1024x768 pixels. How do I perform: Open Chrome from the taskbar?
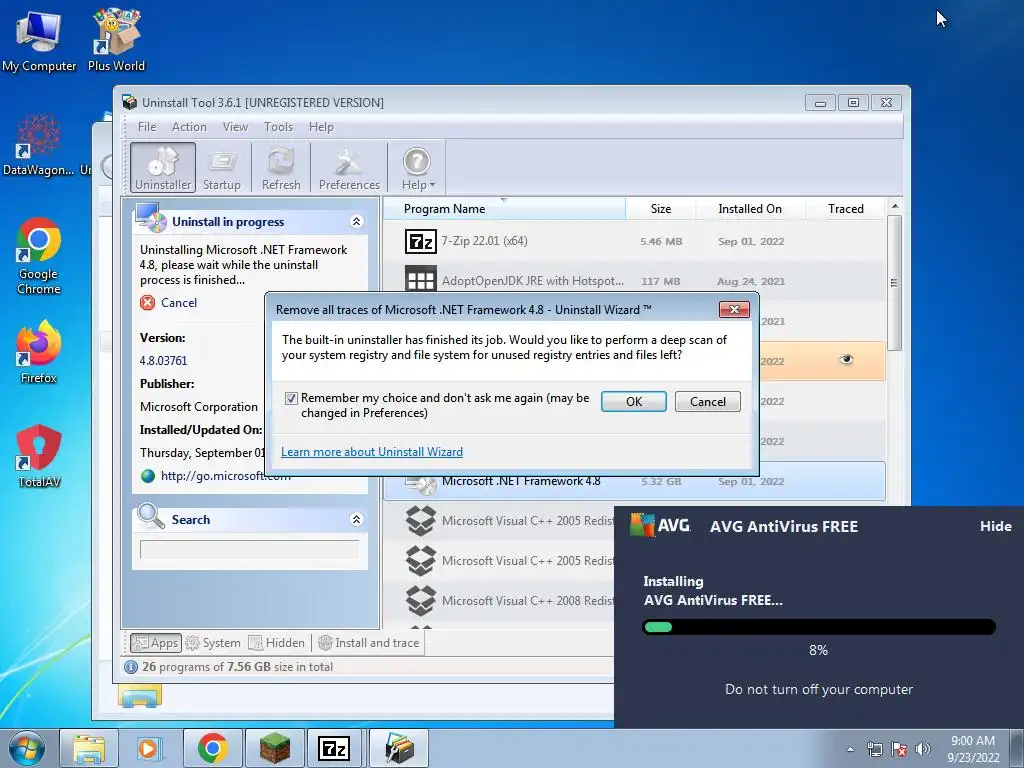(212, 748)
